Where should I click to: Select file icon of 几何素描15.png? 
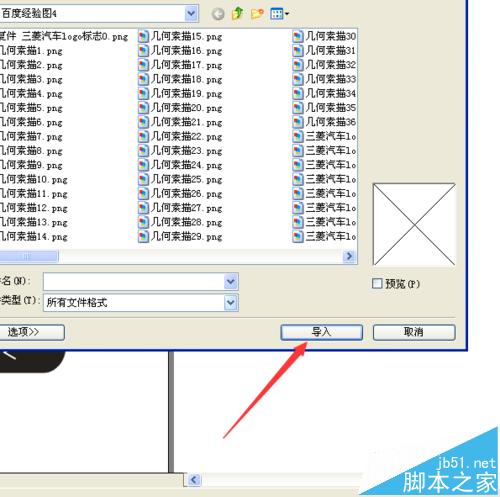(143, 36)
